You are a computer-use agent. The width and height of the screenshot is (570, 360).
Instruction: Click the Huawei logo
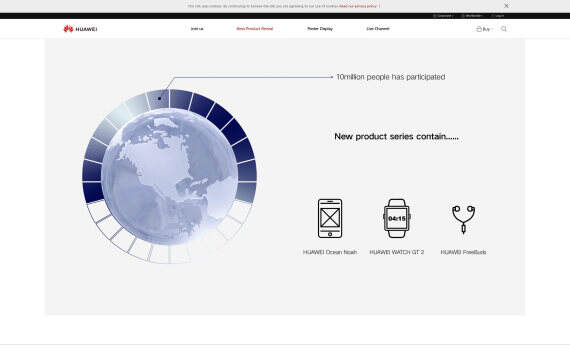80,29
